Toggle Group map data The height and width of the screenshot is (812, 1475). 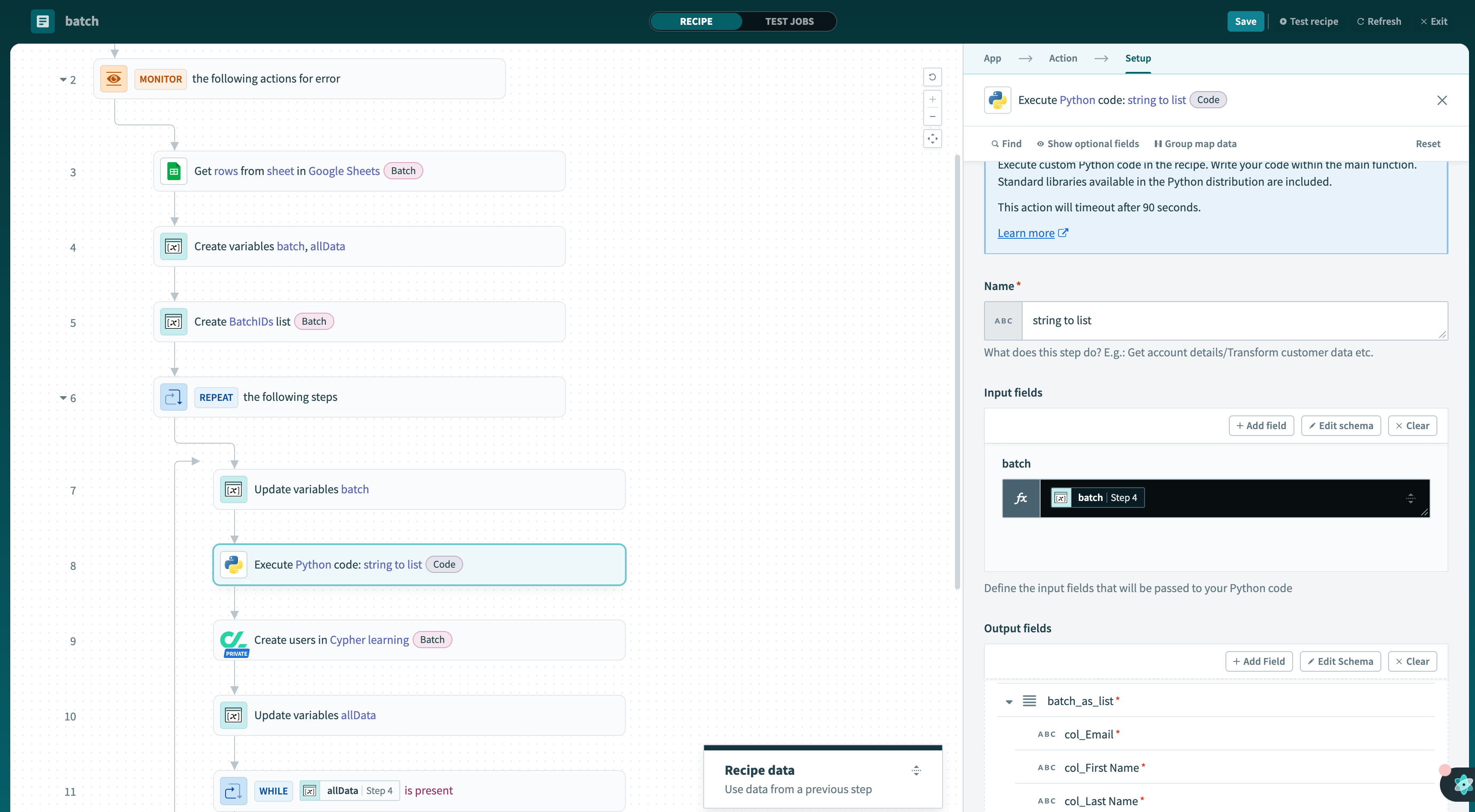pos(1195,144)
